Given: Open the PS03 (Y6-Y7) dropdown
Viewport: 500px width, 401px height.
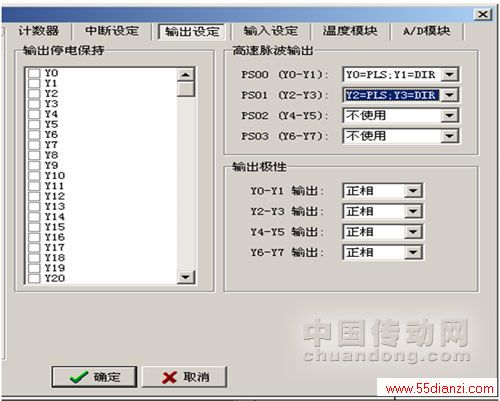Looking at the screenshot, I should (449, 136).
